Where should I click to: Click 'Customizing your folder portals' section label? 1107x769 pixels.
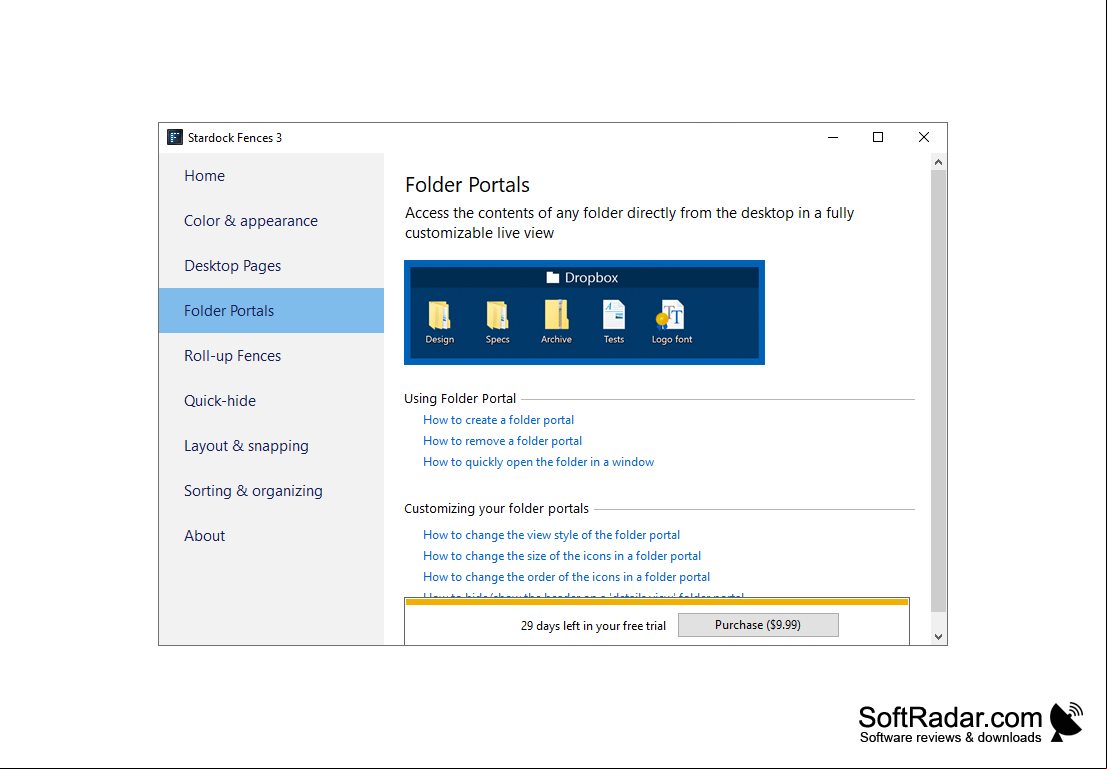tap(496, 508)
